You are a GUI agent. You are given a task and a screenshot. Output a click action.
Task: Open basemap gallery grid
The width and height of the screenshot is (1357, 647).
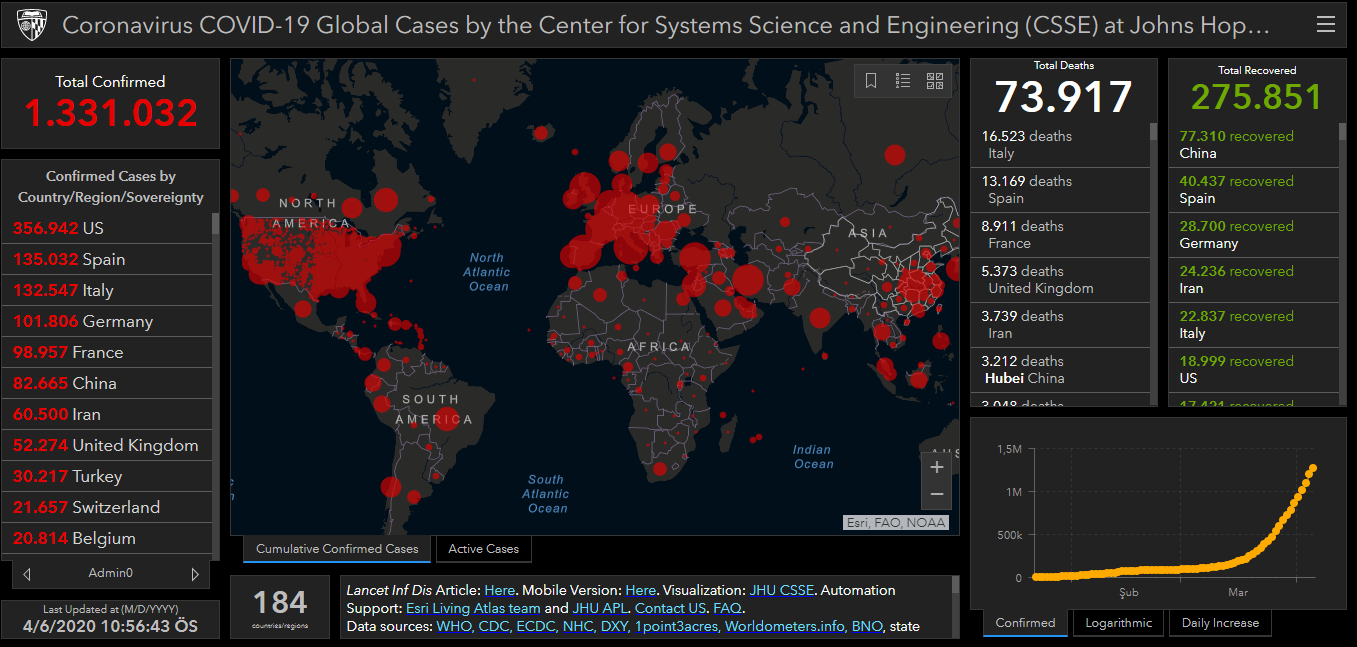[935, 81]
